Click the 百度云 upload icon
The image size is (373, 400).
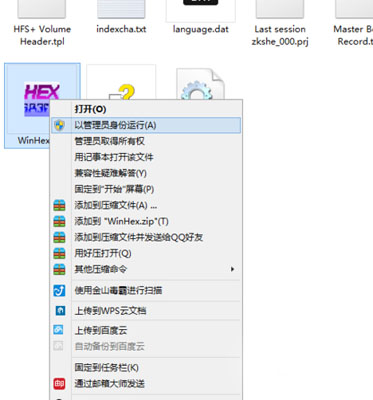[x=58, y=330]
